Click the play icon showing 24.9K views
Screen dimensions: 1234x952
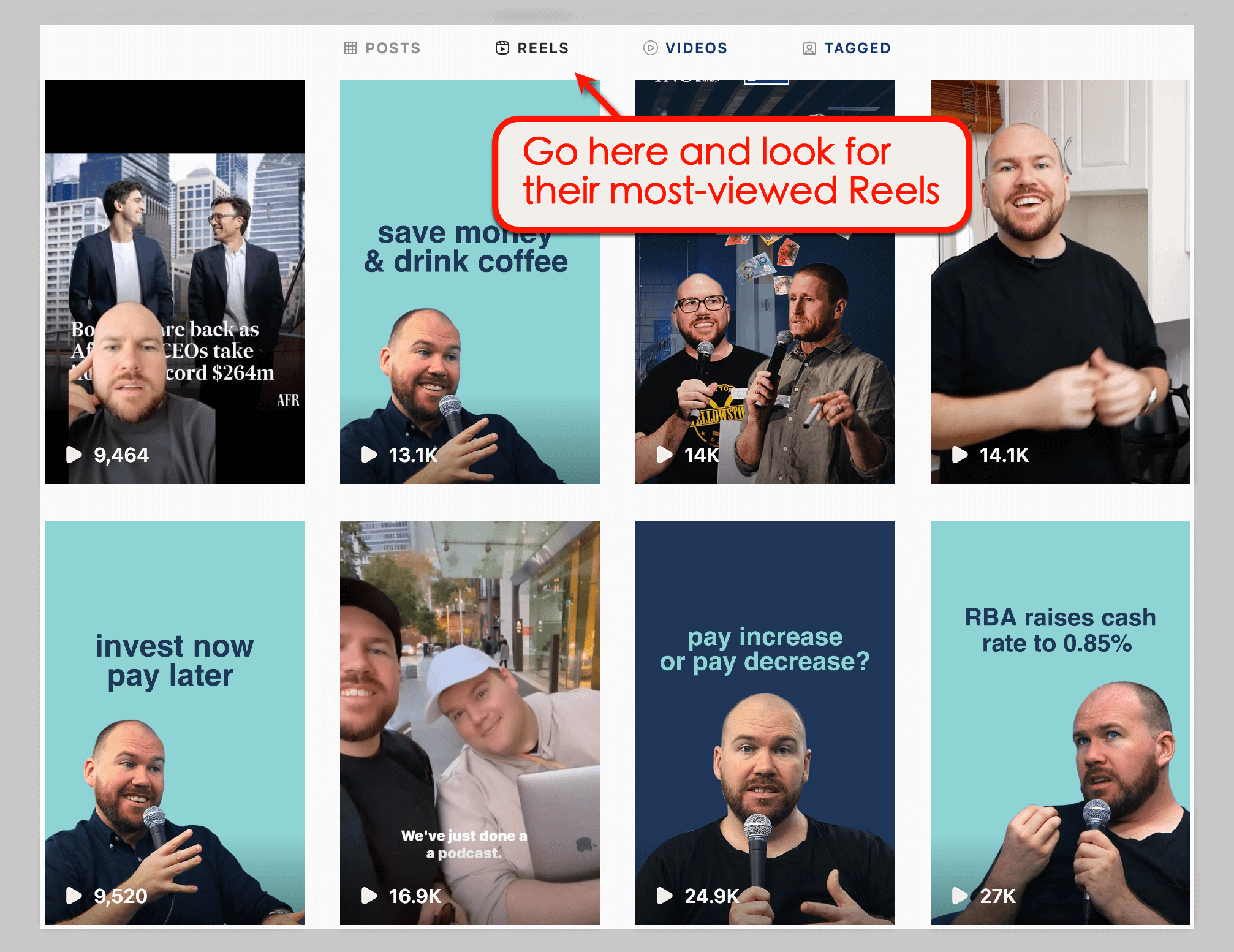pyautogui.click(x=665, y=898)
